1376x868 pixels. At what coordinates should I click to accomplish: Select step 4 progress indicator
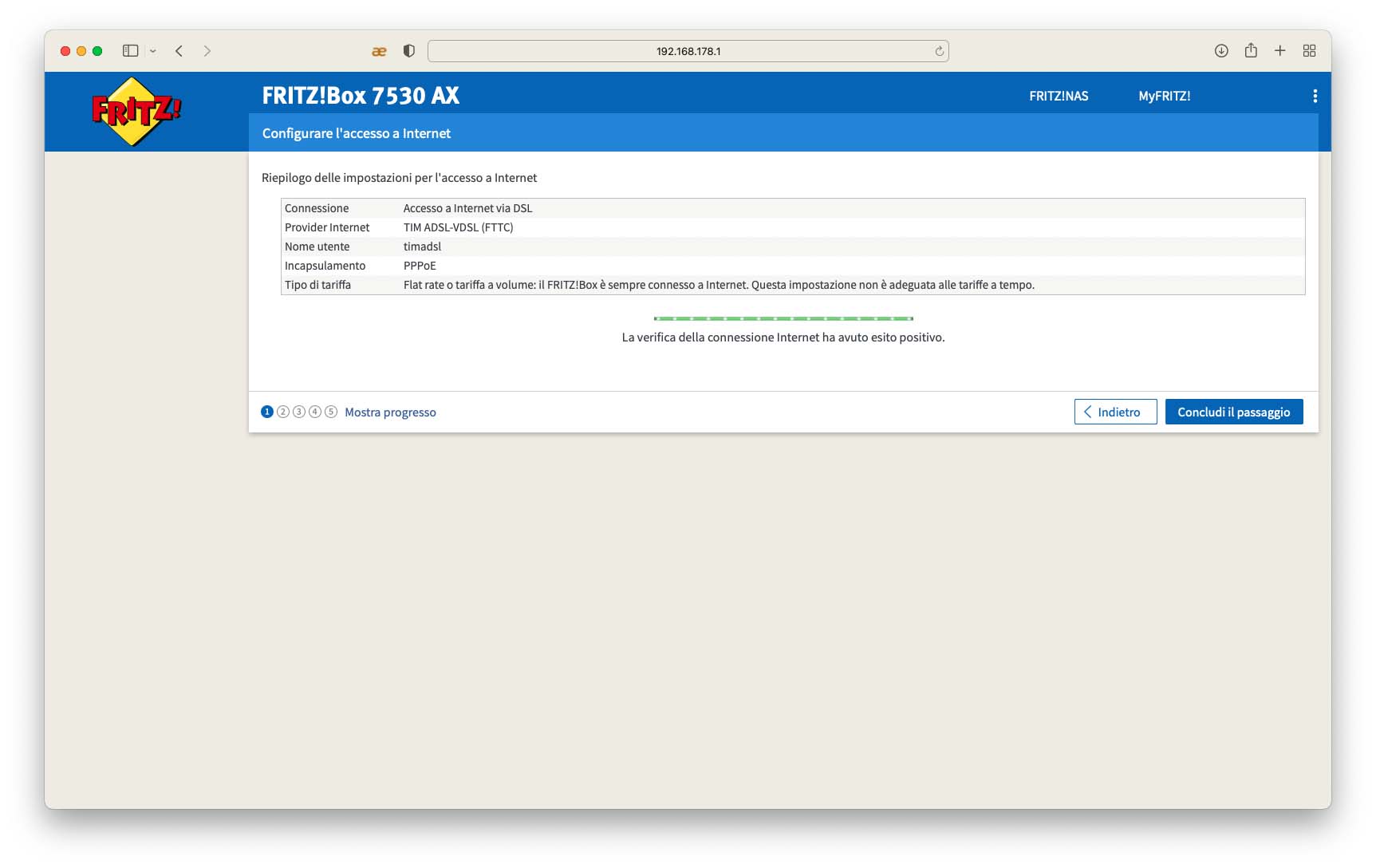pos(315,412)
